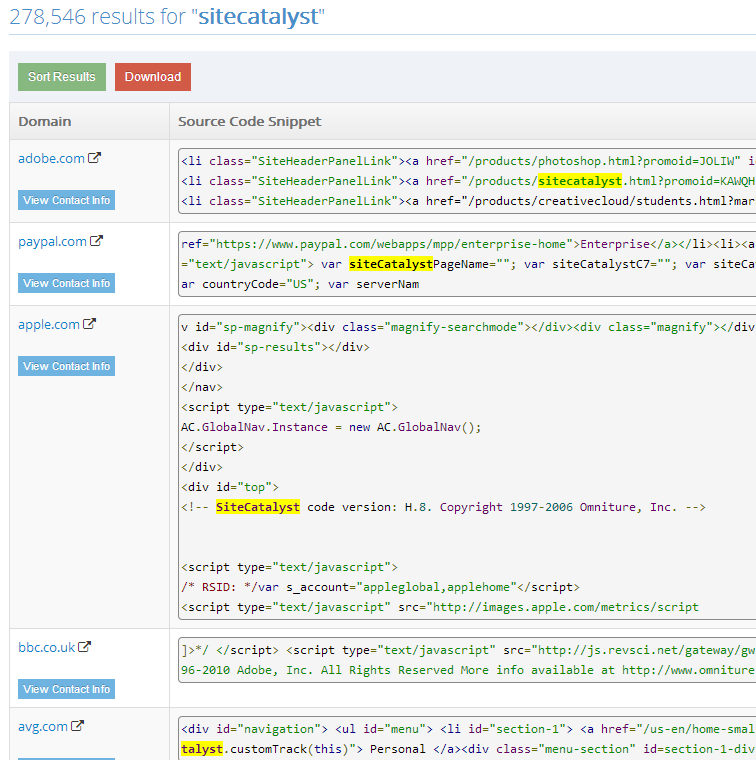Image resolution: width=756 pixels, height=760 pixels.
Task: Open the adobe.com domain link
Action: (51, 158)
